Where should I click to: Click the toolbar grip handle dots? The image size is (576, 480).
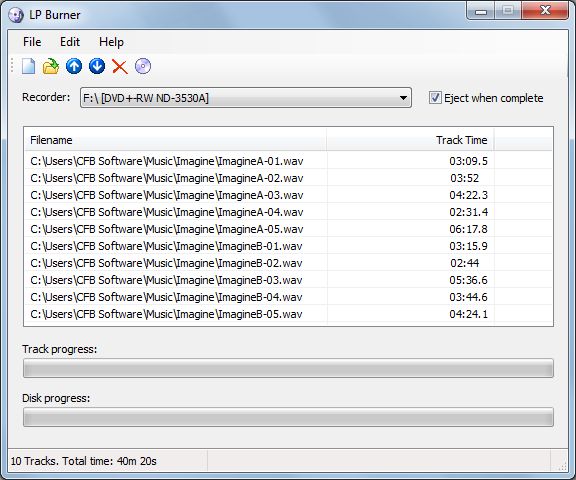[x=12, y=66]
